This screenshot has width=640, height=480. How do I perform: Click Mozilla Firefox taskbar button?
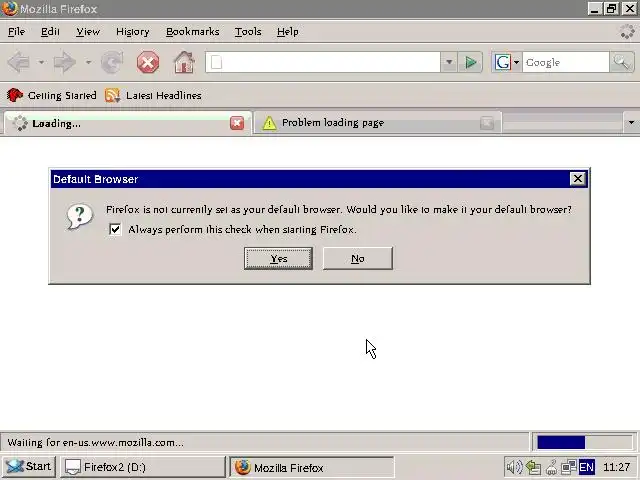click(x=312, y=467)
